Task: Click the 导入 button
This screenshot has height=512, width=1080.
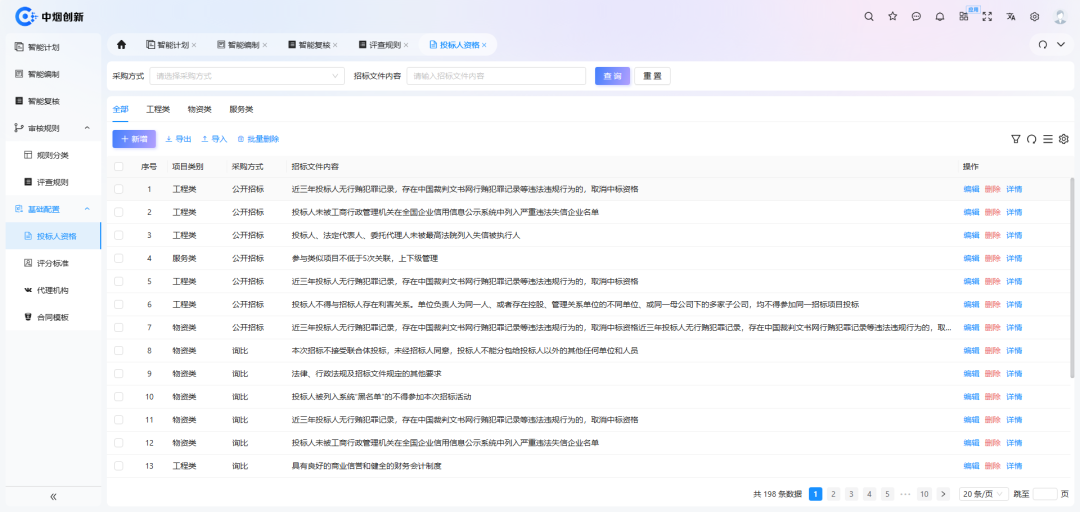Action: 214,139
